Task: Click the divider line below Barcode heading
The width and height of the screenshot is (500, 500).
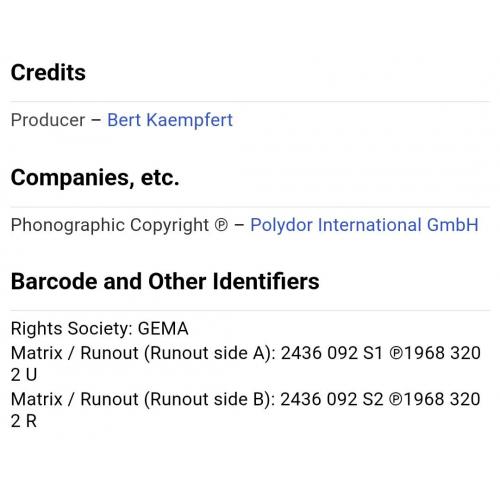Action: 250,310
